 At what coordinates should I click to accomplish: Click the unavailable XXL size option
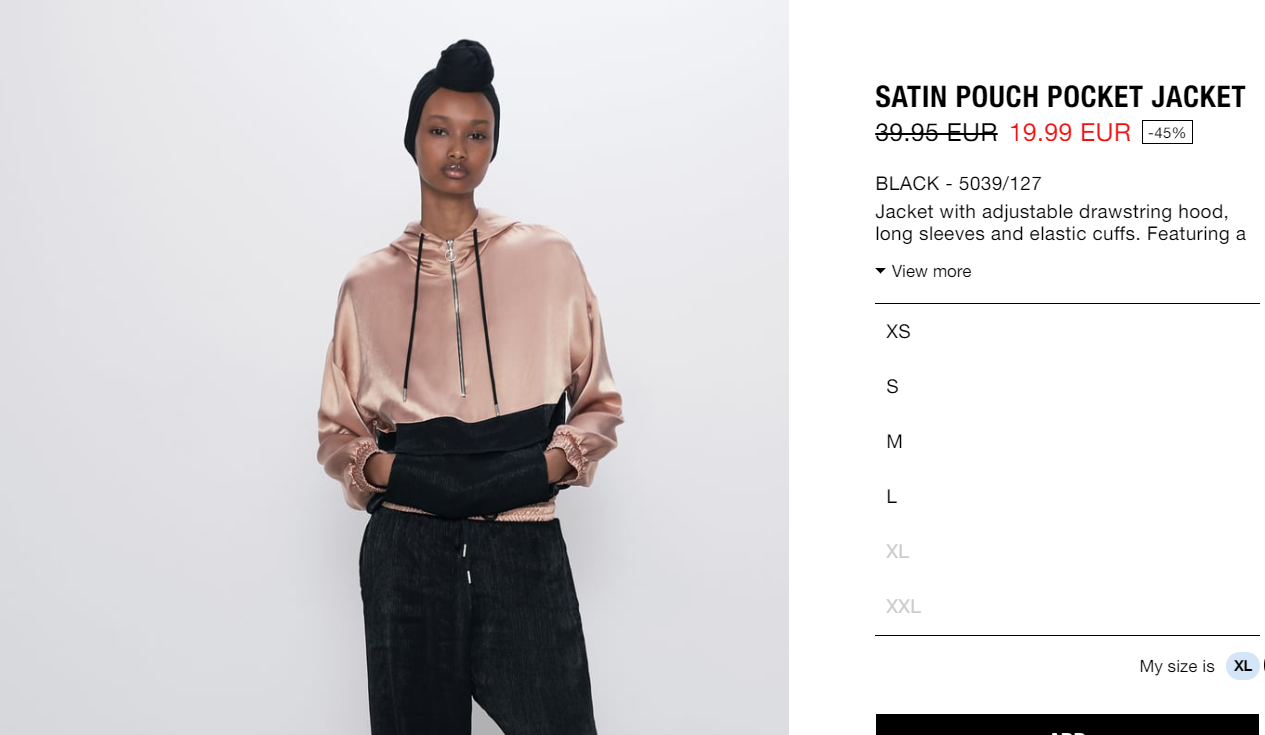coord(1067,606)
